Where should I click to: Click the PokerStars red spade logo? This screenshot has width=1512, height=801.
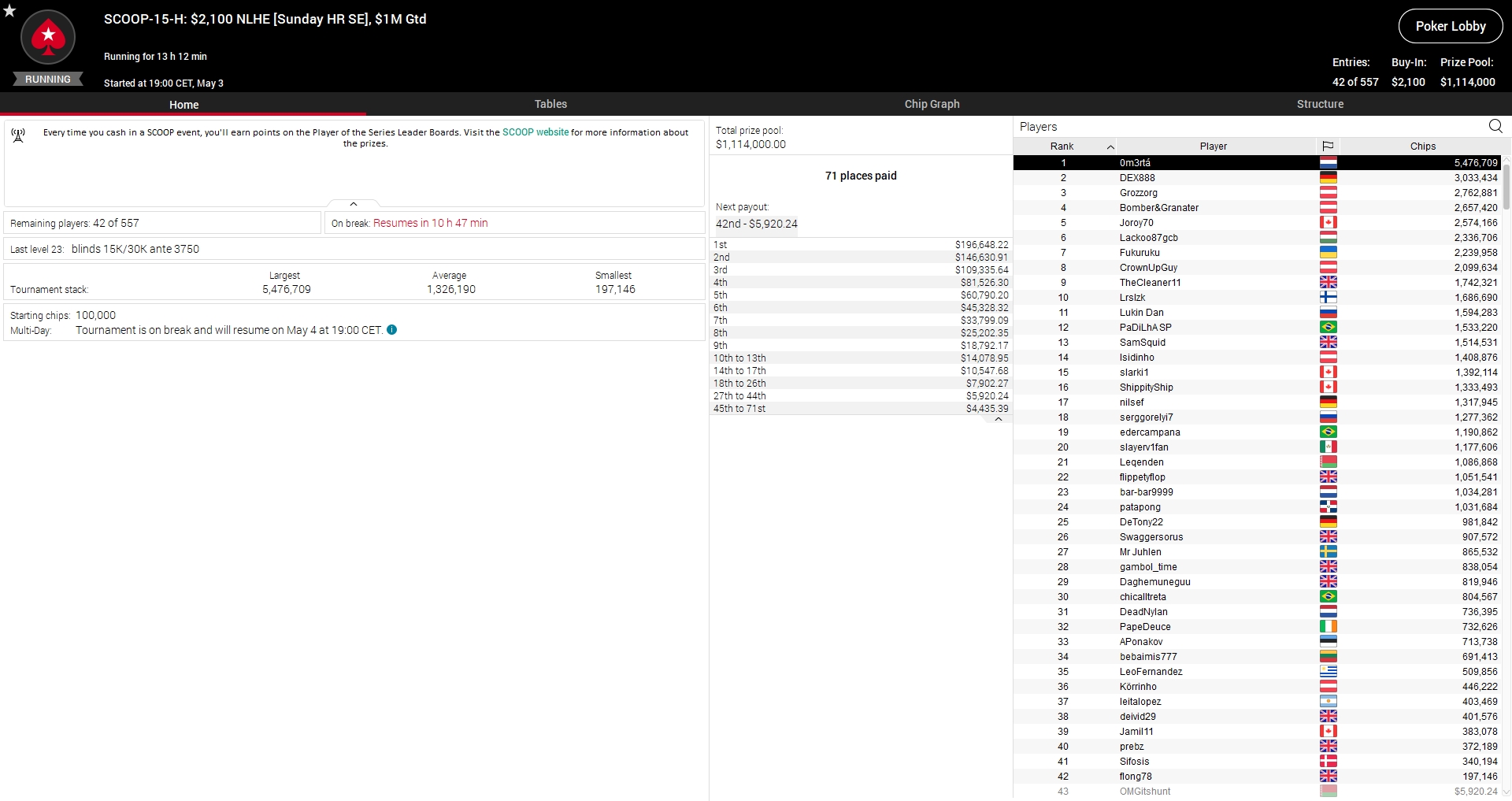pos(48,36)
